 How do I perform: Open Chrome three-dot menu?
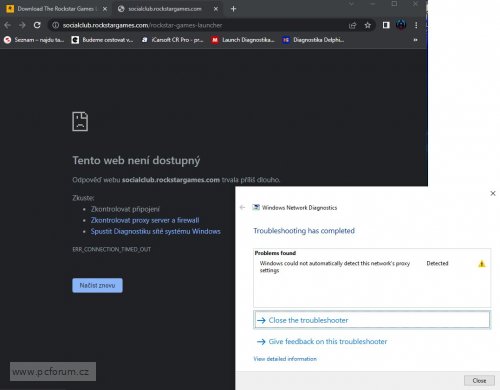pos(416,25)
